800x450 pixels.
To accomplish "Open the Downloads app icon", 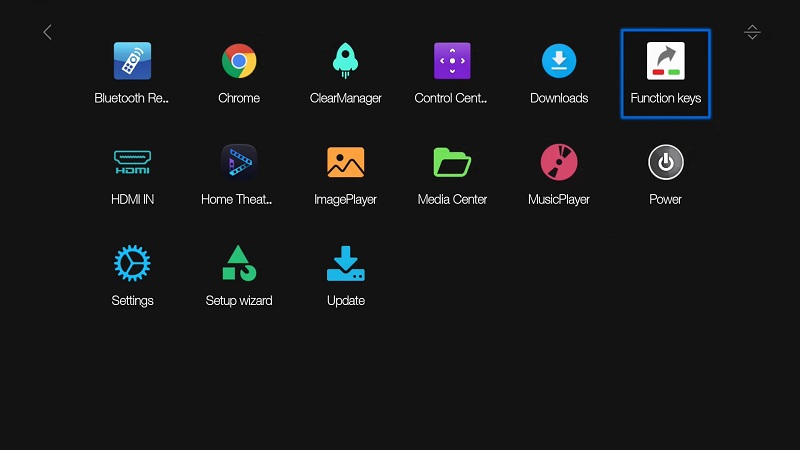I will [559, 61].
